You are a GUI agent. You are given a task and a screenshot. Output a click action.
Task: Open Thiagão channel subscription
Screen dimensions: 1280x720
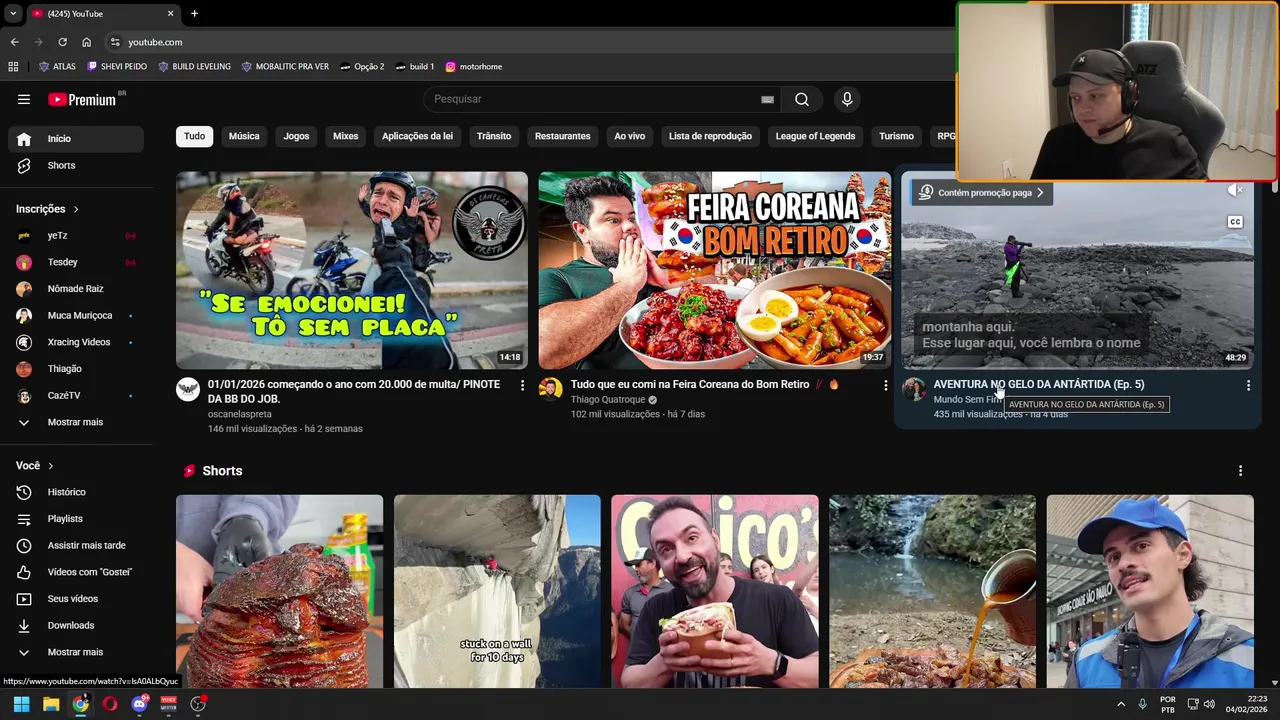click(x=76, y=369)
